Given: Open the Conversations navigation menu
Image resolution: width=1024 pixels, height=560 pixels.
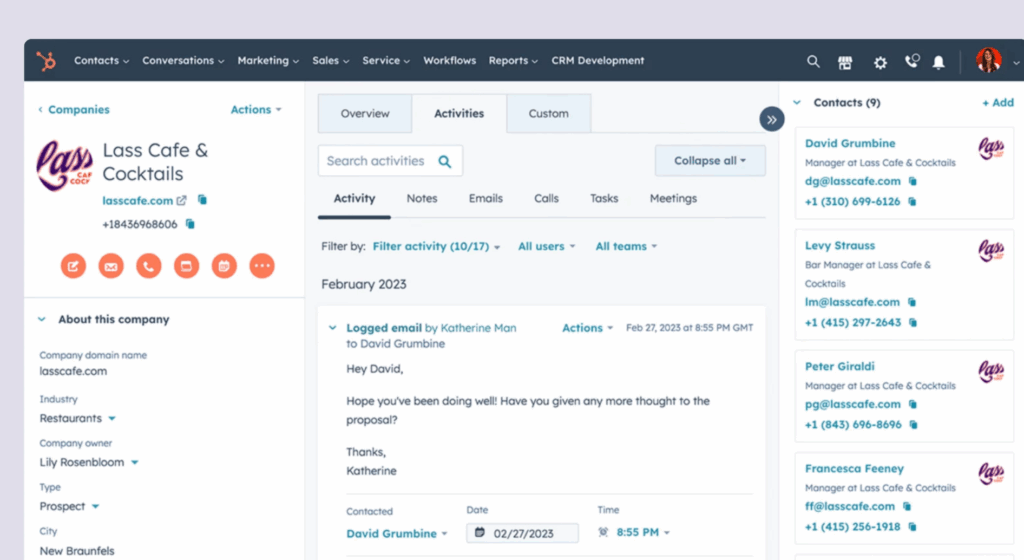Looking at the screenshot, I should click(183, 61).
